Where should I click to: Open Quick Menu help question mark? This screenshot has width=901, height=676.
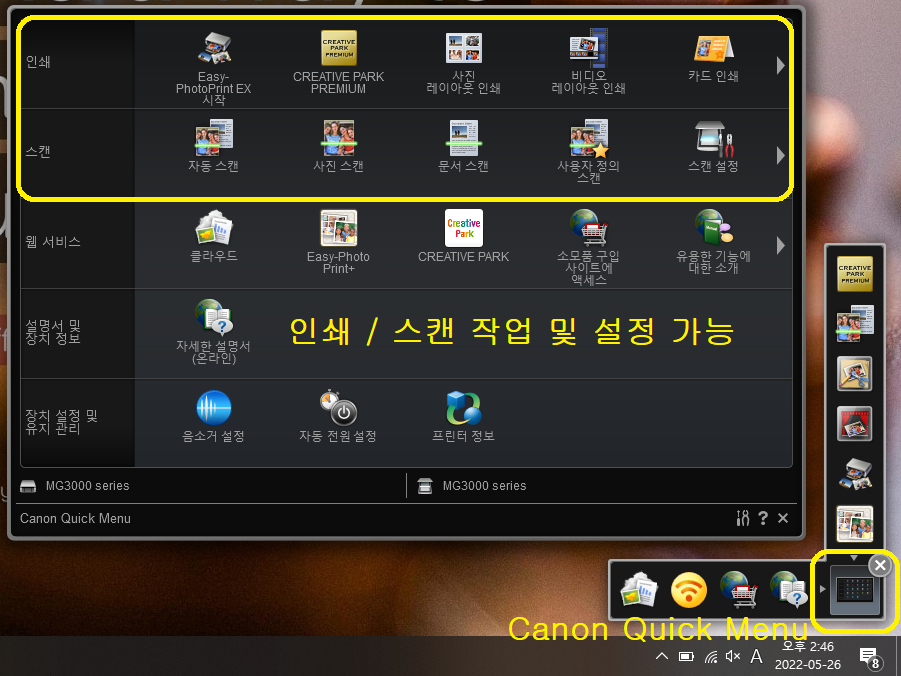tap(763, 518)
